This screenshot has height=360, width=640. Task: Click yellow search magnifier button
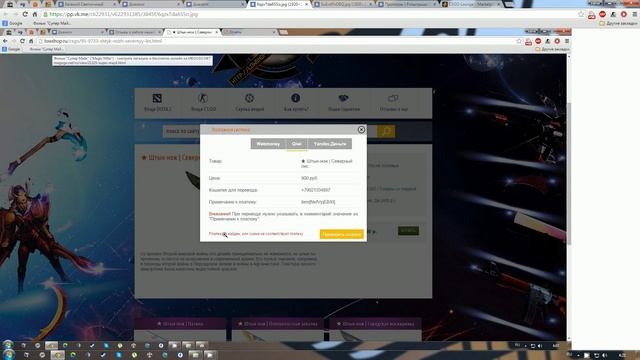386,131
